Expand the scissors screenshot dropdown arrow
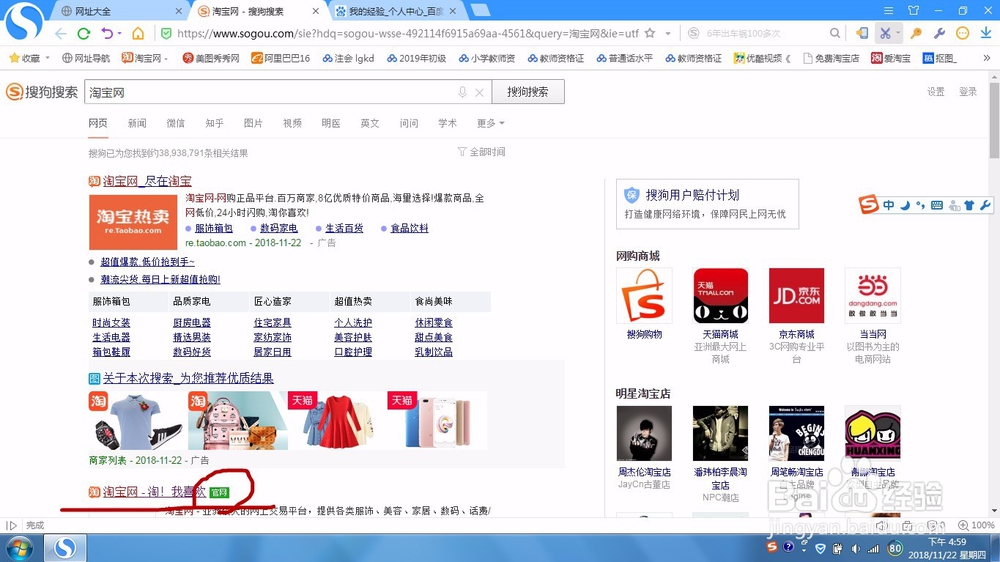 point(898,33)
